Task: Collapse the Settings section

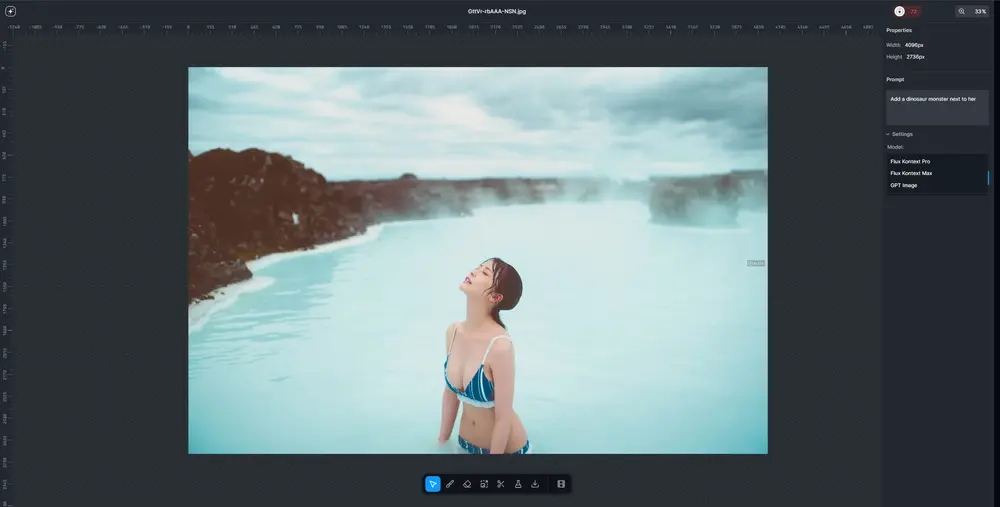Action: (899, 134)
